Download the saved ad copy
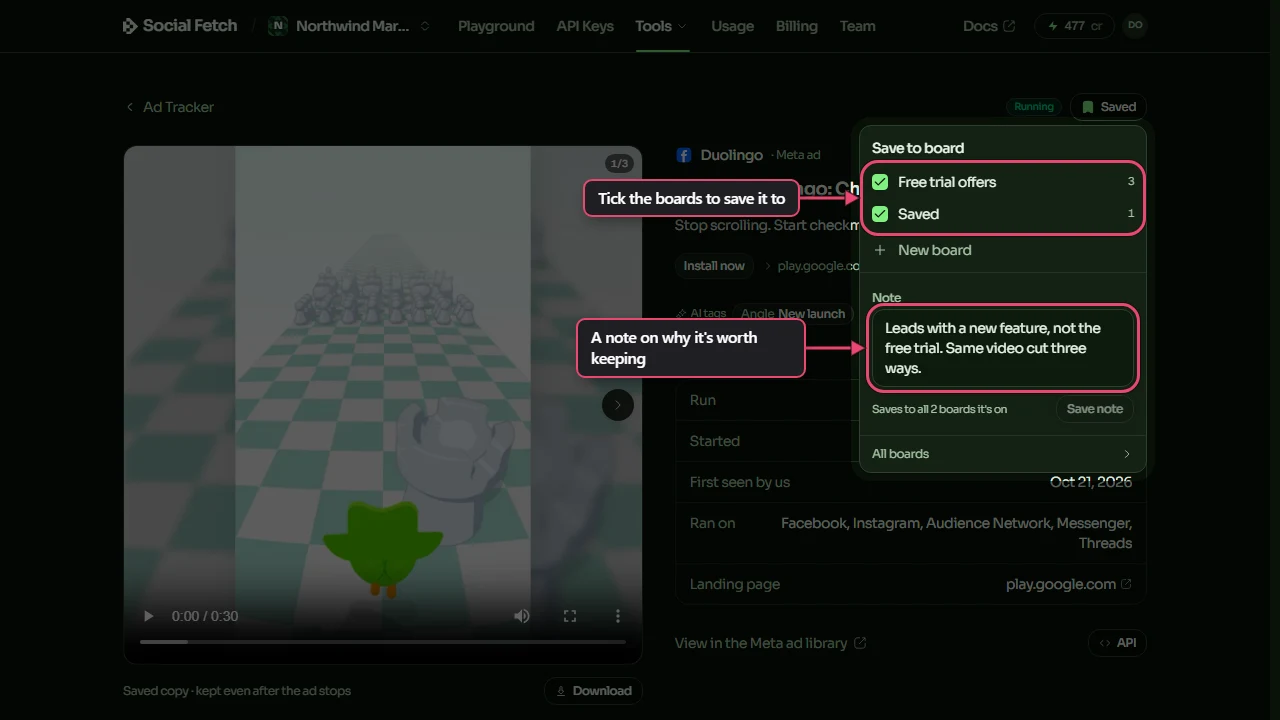The image size is (1280, 720). [x=594, y=691]
